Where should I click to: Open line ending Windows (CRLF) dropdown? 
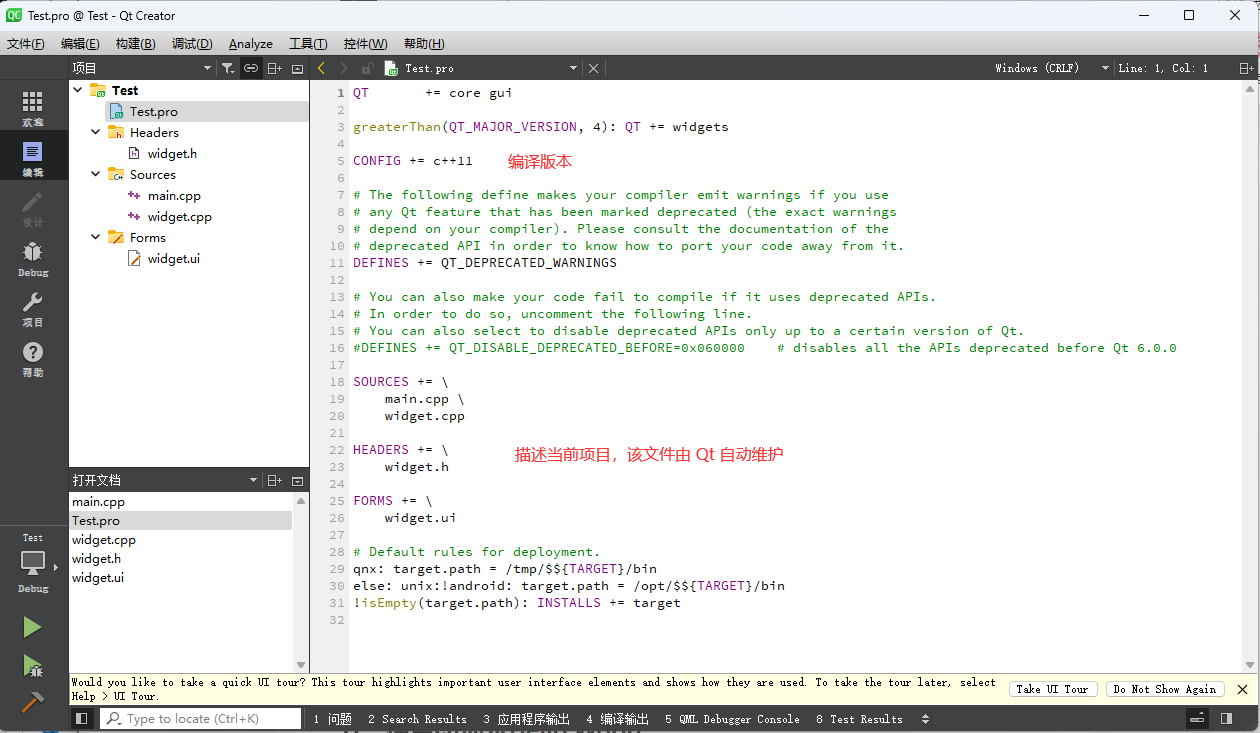[1052, 68]
